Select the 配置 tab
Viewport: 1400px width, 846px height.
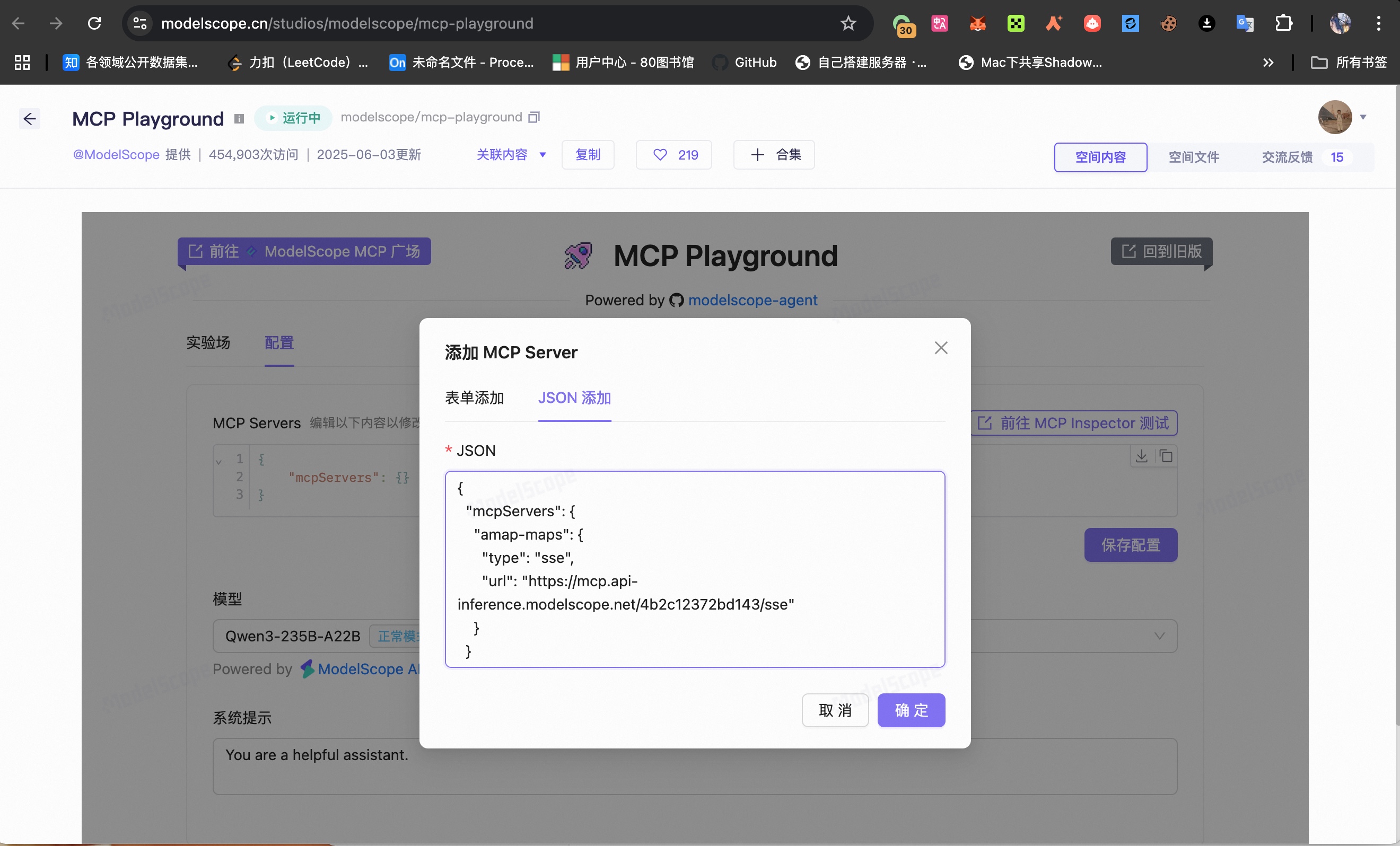click(x=279, y=342)
